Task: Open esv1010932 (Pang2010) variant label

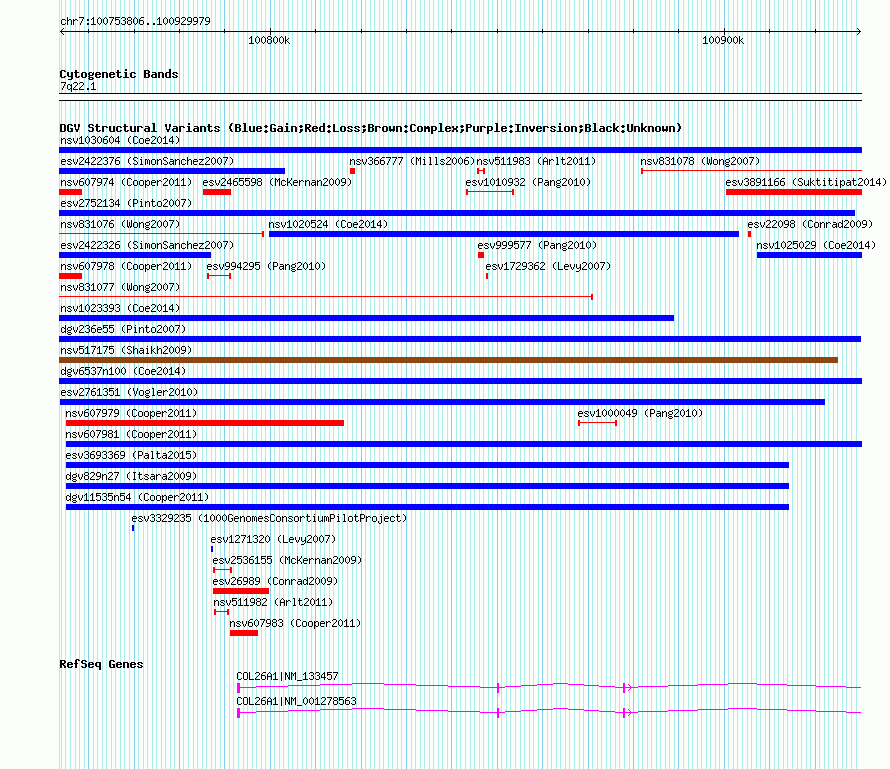Action: click(528, 182)
